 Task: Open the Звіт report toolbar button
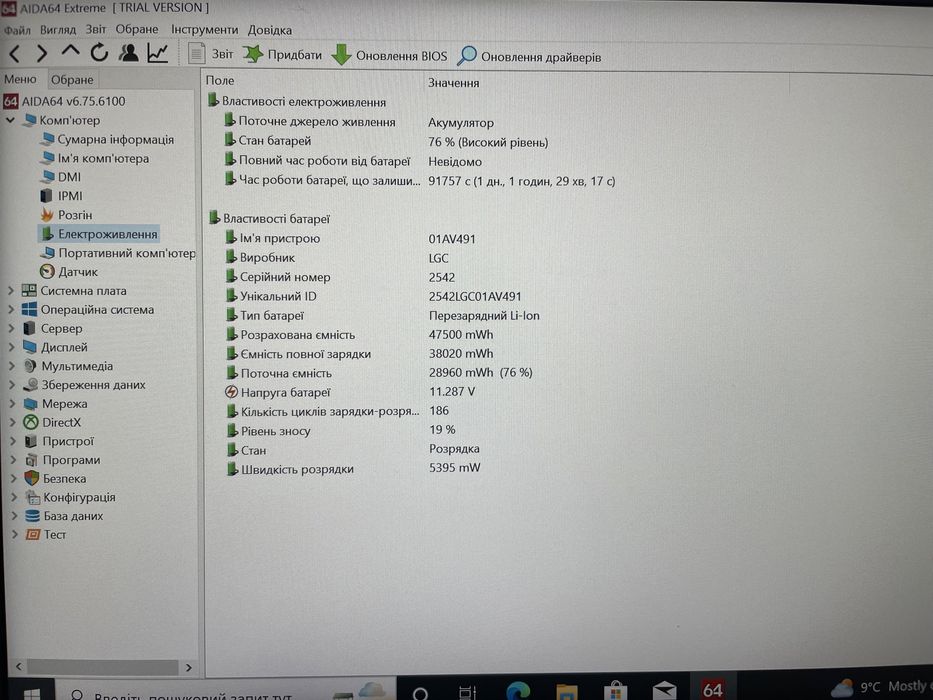pyautogui.click(x=211, y=54)
